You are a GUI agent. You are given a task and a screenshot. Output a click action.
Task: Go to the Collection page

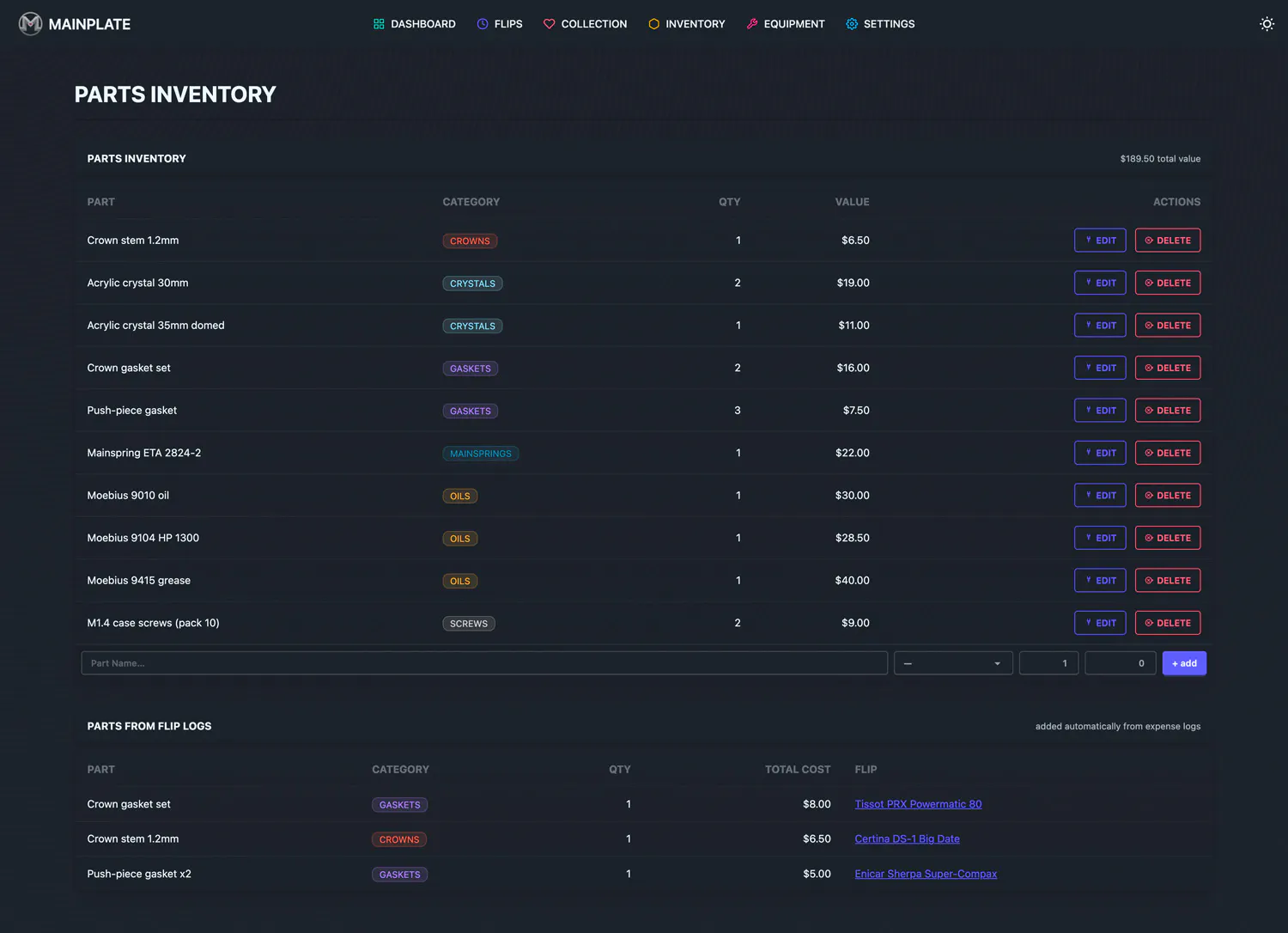point(586,24)
